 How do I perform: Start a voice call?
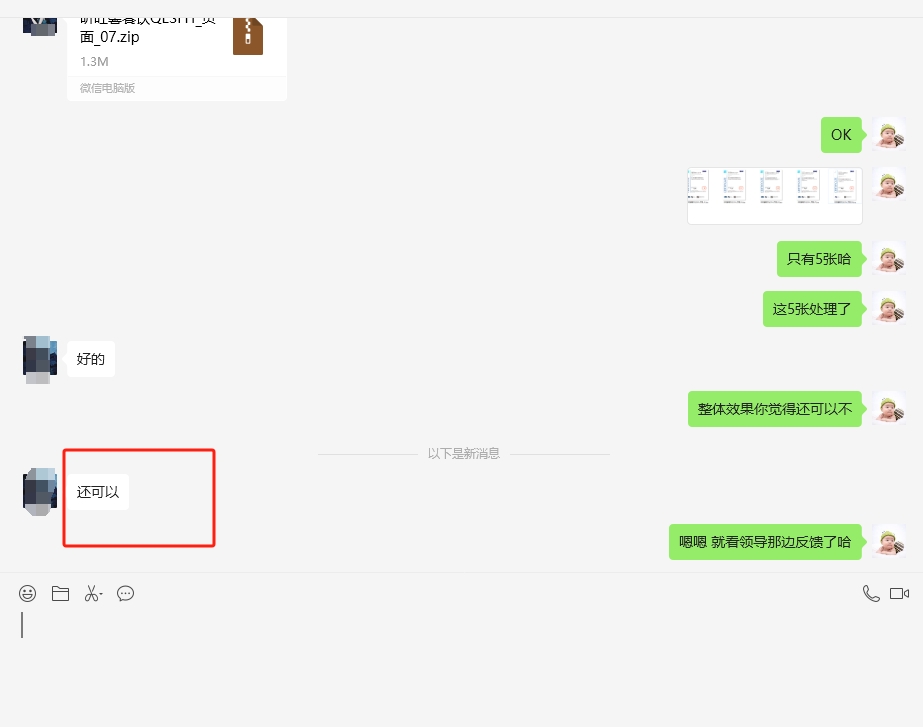click(870, 593)
